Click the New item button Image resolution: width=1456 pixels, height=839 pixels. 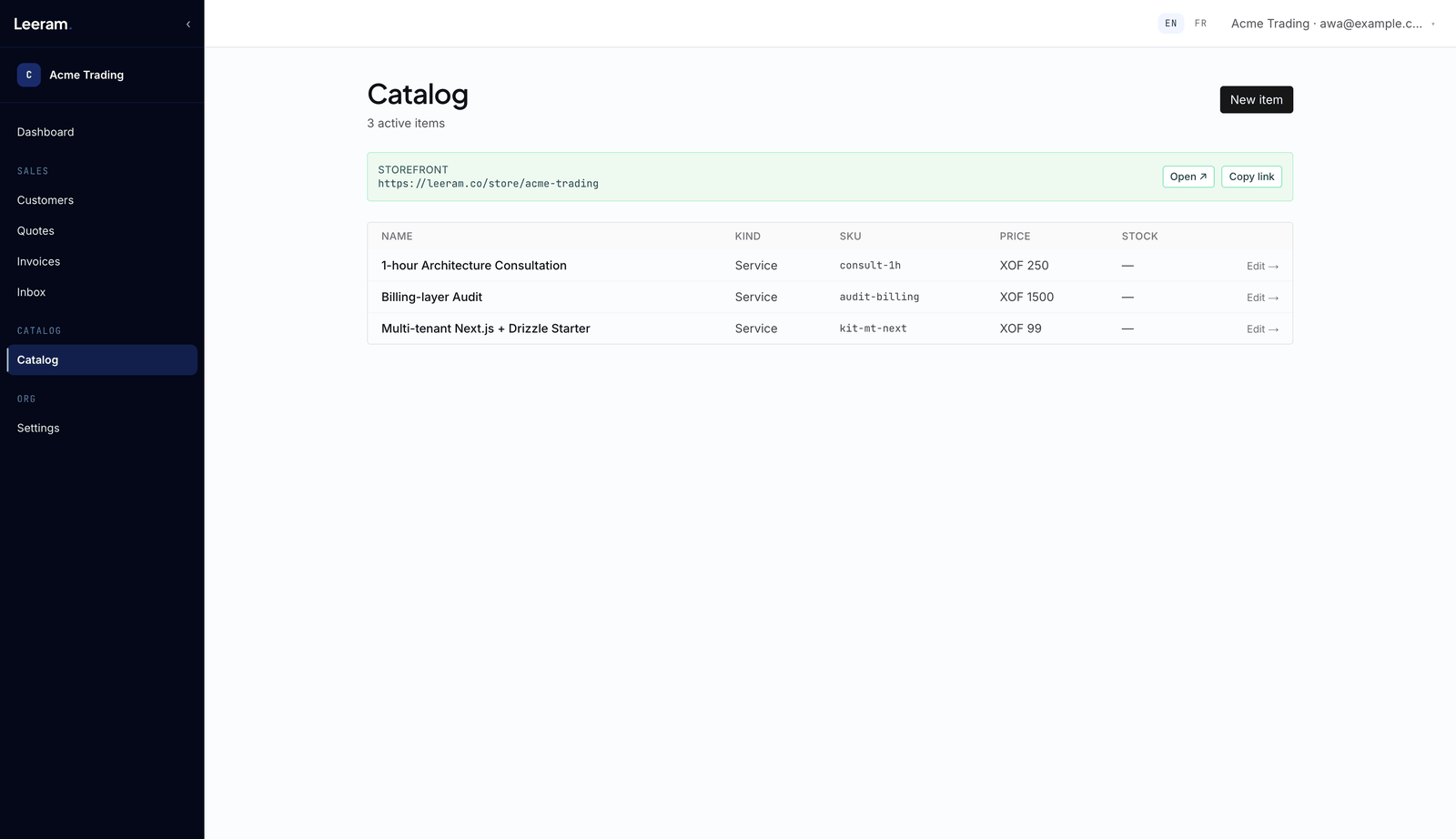pos(1256,100)
